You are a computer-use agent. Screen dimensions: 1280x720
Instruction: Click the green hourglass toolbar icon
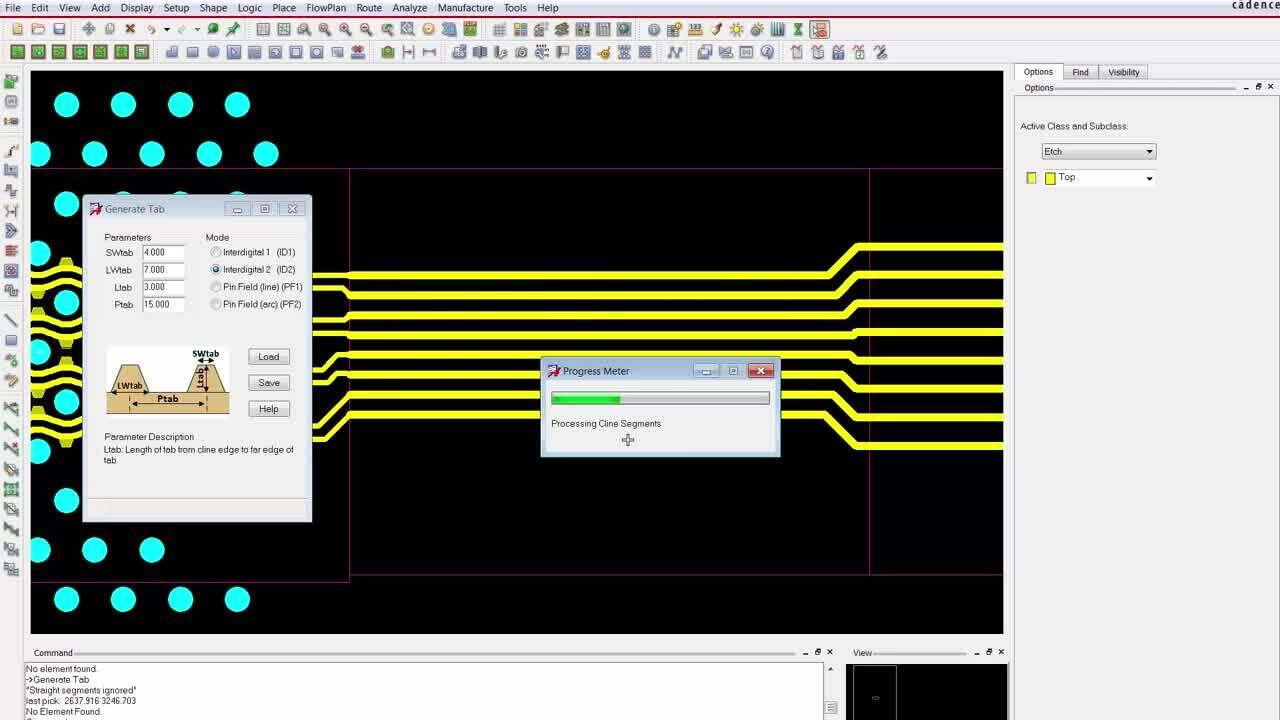(x=798, y=29)
